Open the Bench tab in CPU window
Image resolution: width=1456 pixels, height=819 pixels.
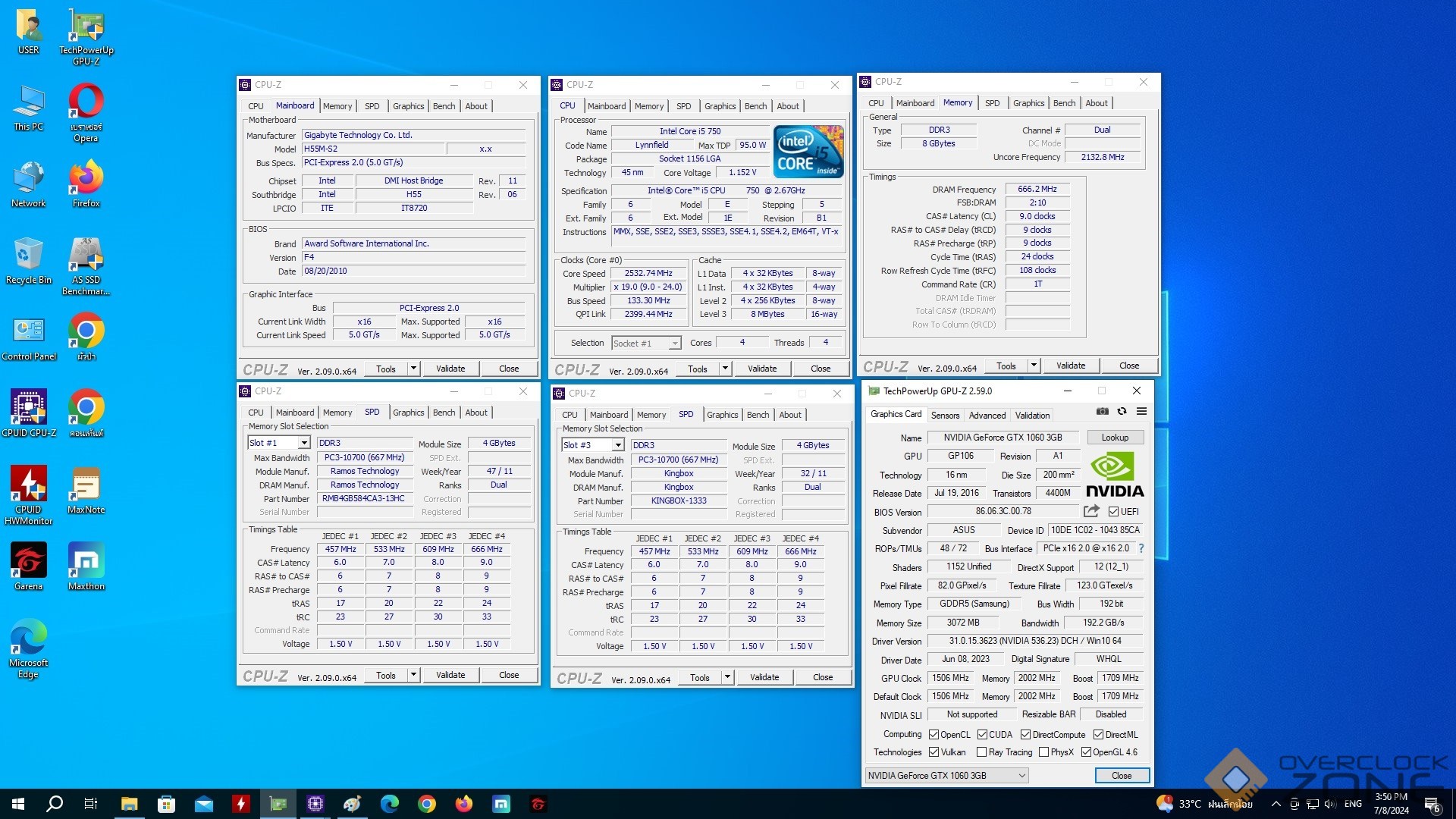pos(755,106)
